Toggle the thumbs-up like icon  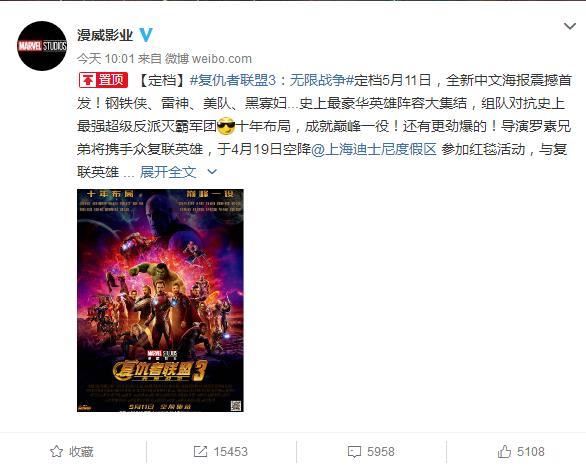(x=504, y=451)
